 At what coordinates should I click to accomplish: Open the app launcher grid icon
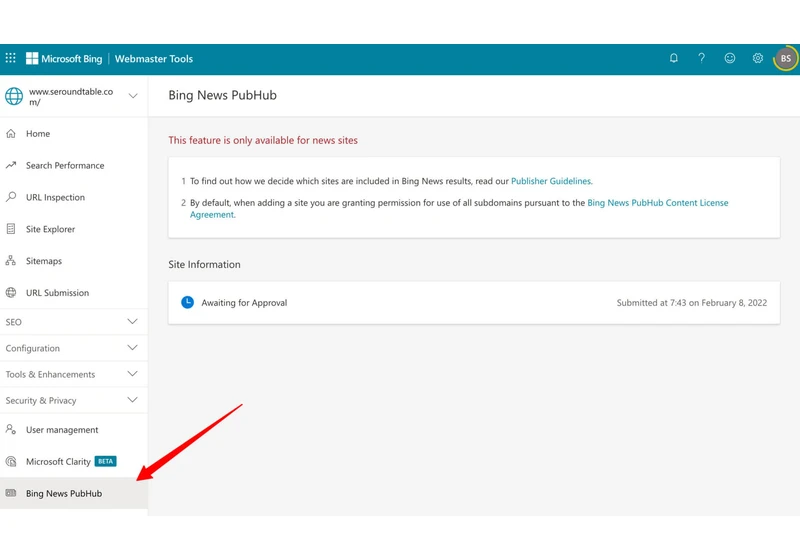click(x=10, y=58)
